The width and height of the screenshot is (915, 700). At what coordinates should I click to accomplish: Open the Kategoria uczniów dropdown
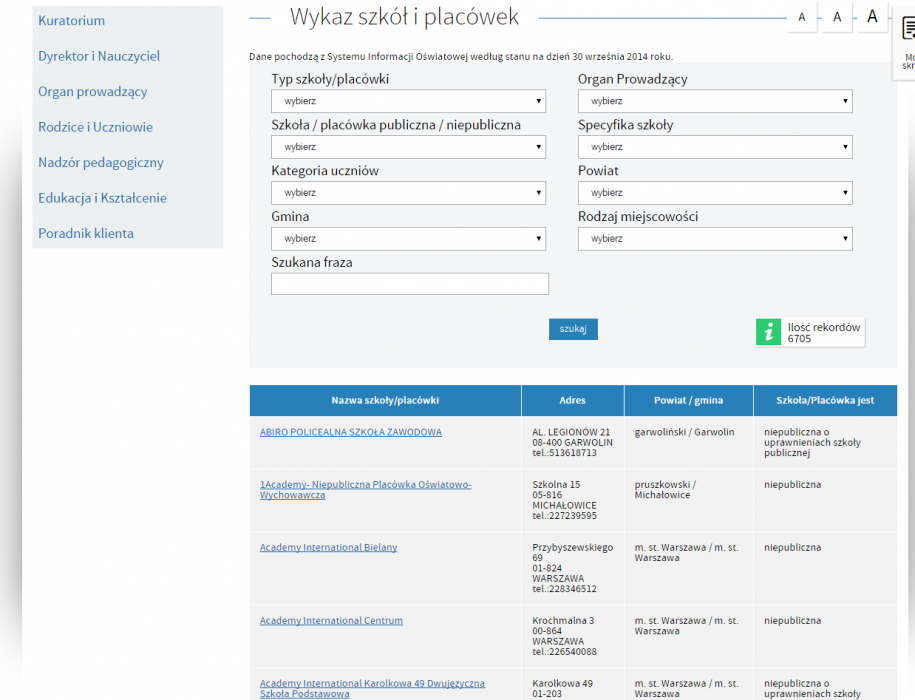pyautogui.click(x=408, y=193)
